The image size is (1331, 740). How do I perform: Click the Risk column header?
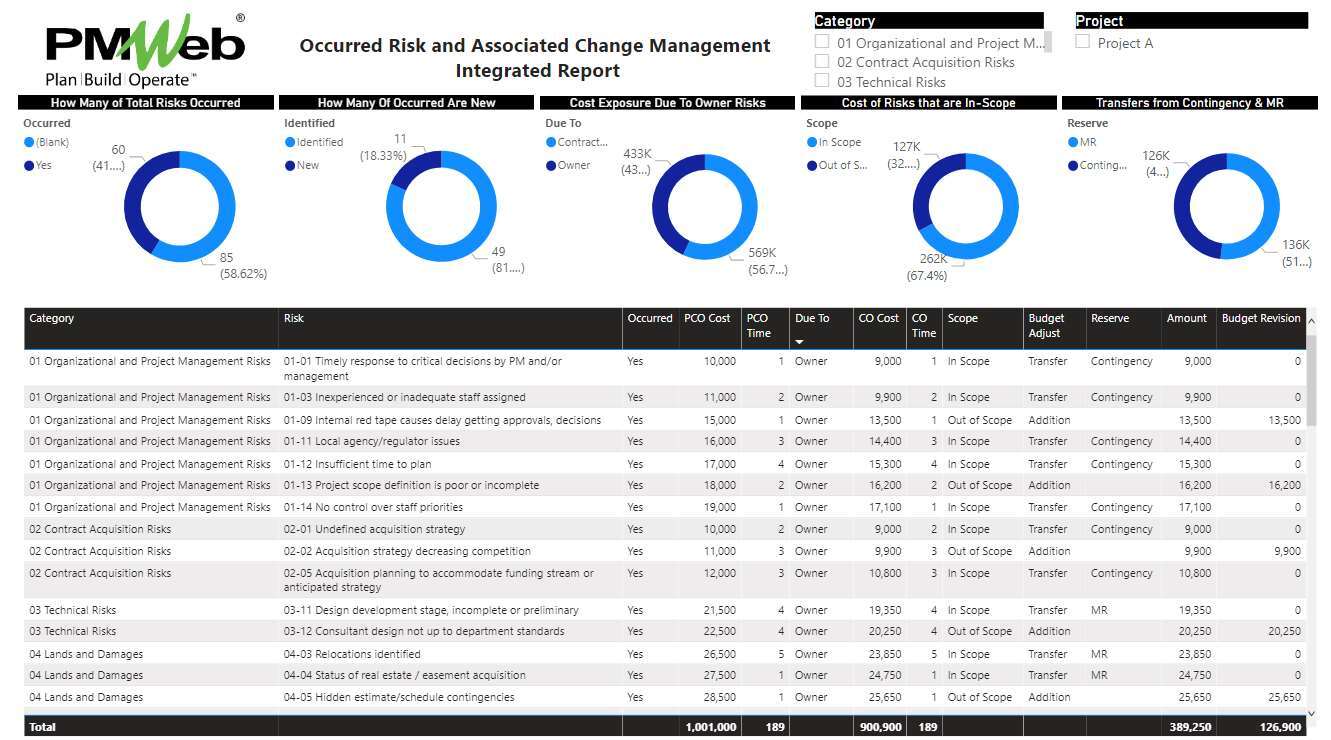click(294, 319)
